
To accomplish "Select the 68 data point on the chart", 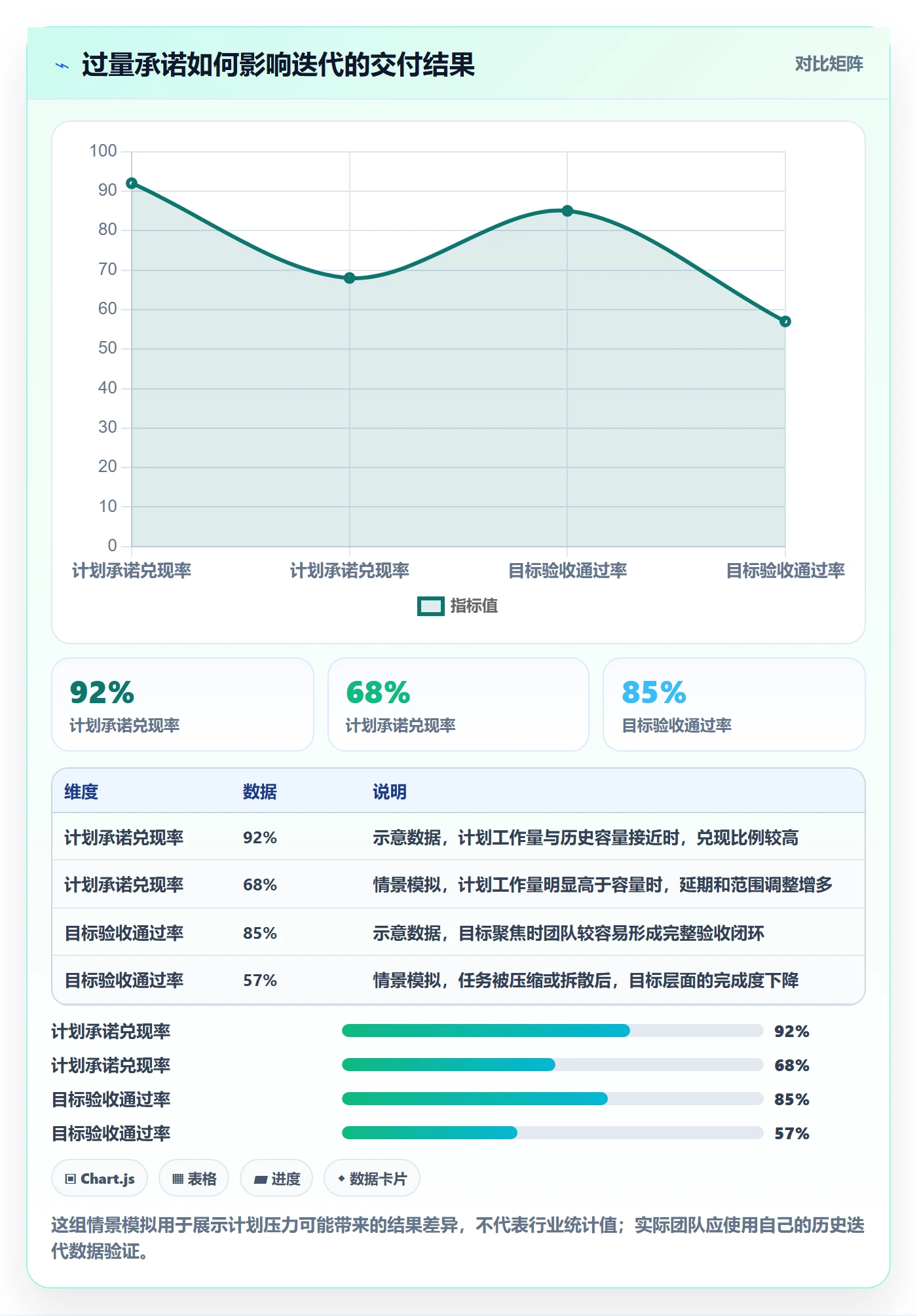I will 350,278.
